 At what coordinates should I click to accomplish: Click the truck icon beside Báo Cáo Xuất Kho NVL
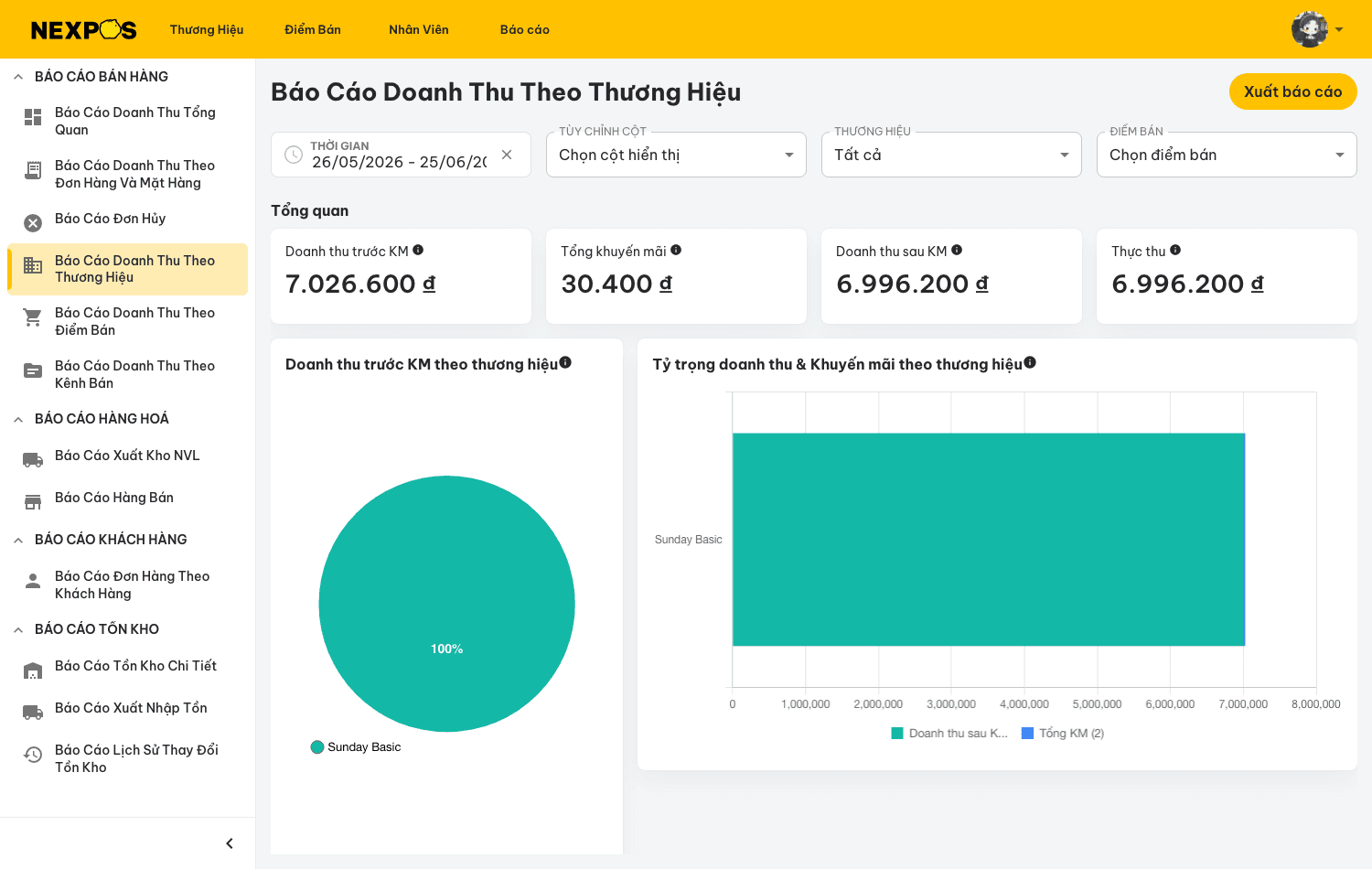pos(33,460)
